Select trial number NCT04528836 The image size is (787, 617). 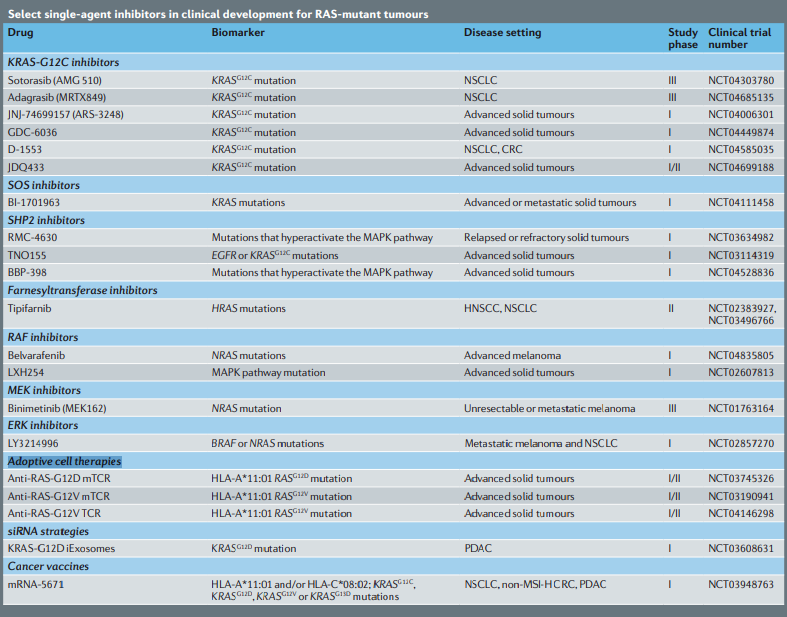click(741, 273)
